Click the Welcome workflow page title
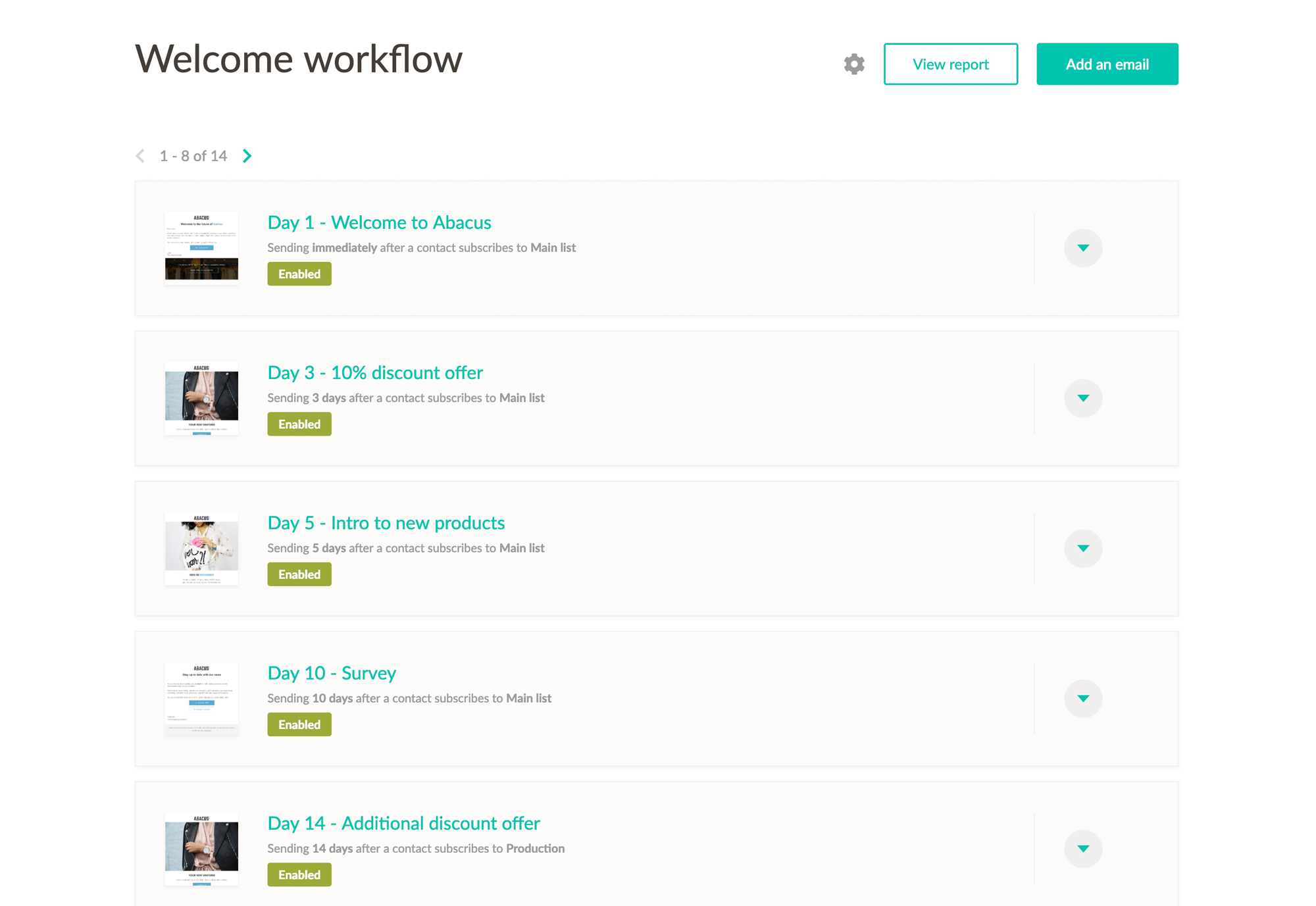 pyautogui.click(x=299, y=59)
